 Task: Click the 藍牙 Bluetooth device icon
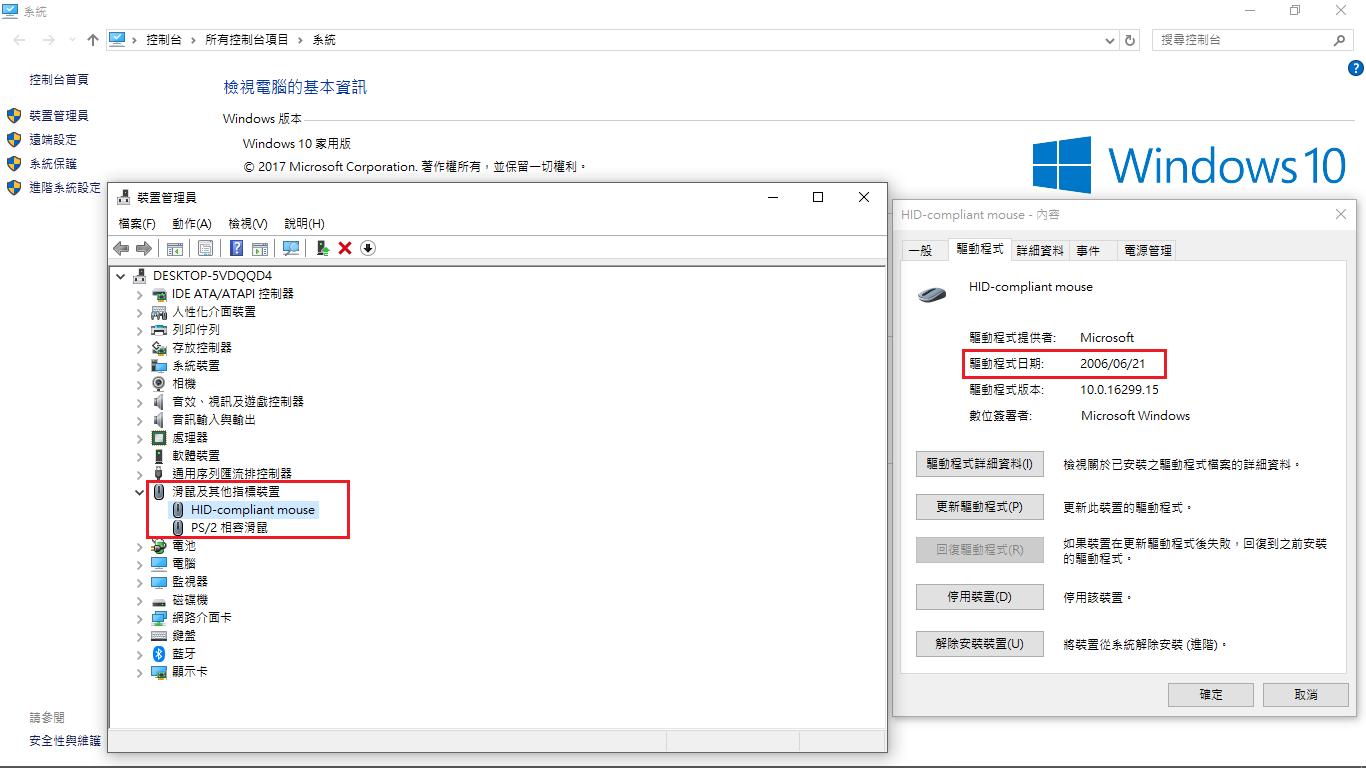(x=159, y=654)
